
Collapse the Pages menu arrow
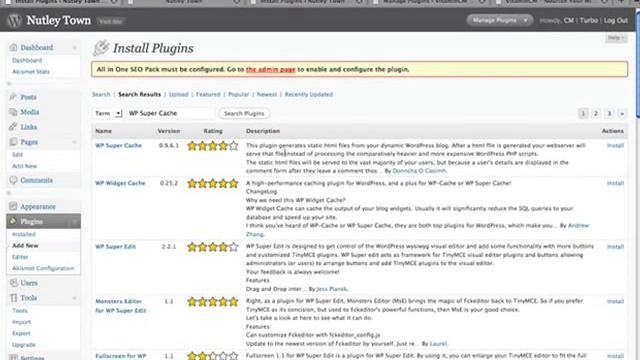[75, 142]
